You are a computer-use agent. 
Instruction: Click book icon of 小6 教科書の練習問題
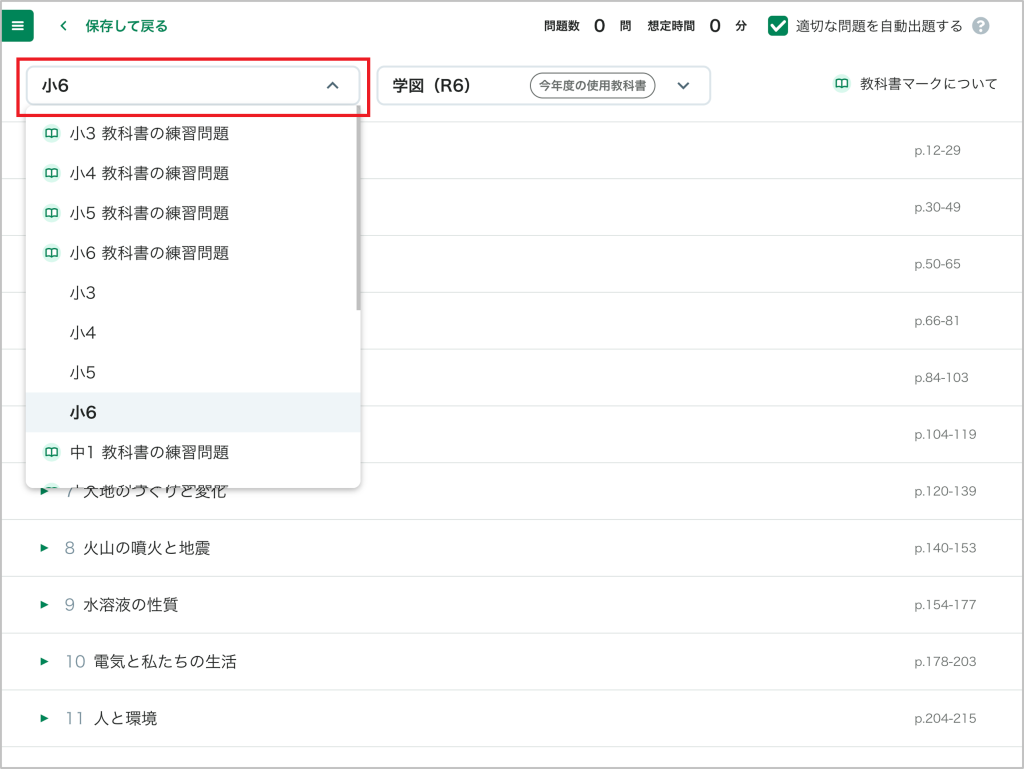52,253
